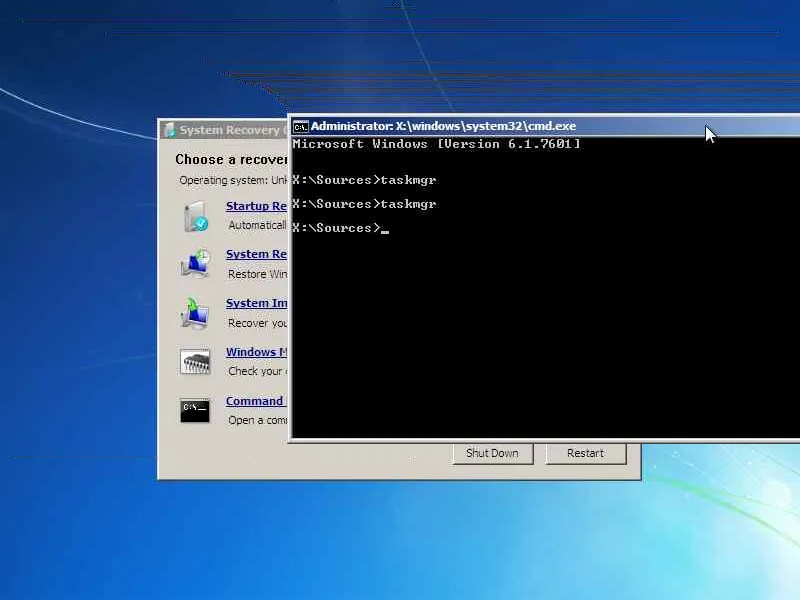Click the 'Open a command' description text
This screenshot has width=800, height=600.
point(257,420)
